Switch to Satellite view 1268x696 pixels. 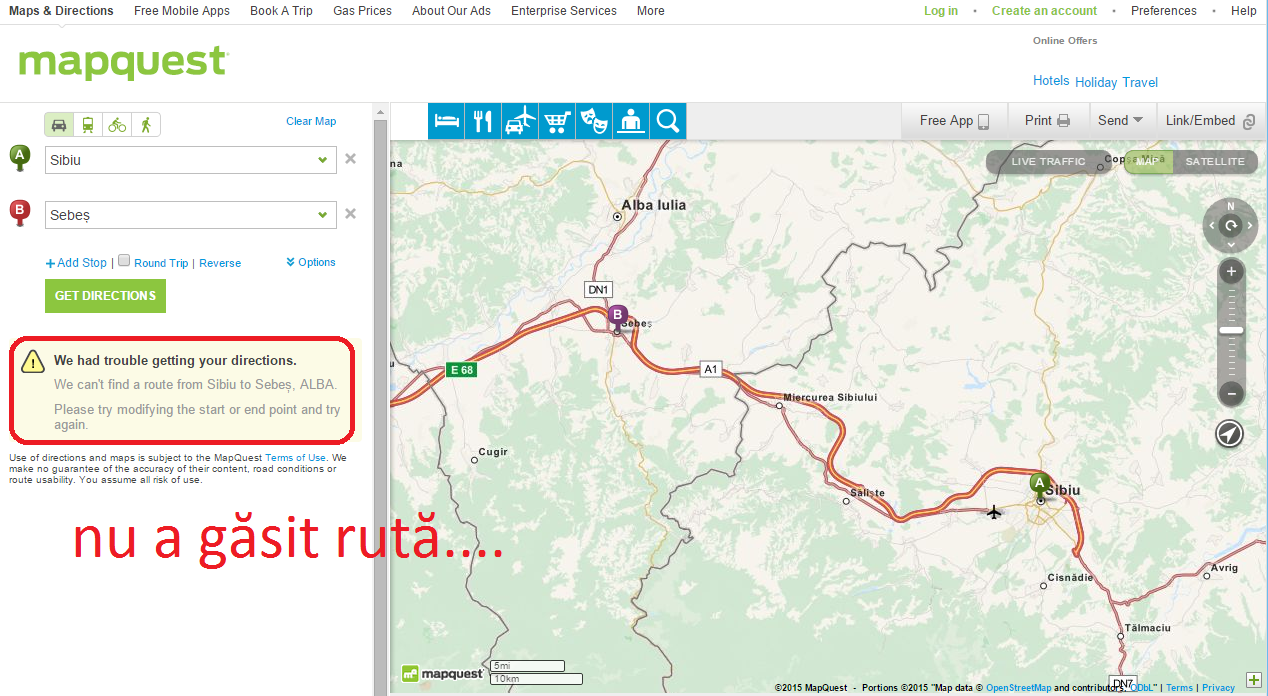point(1215,161)
